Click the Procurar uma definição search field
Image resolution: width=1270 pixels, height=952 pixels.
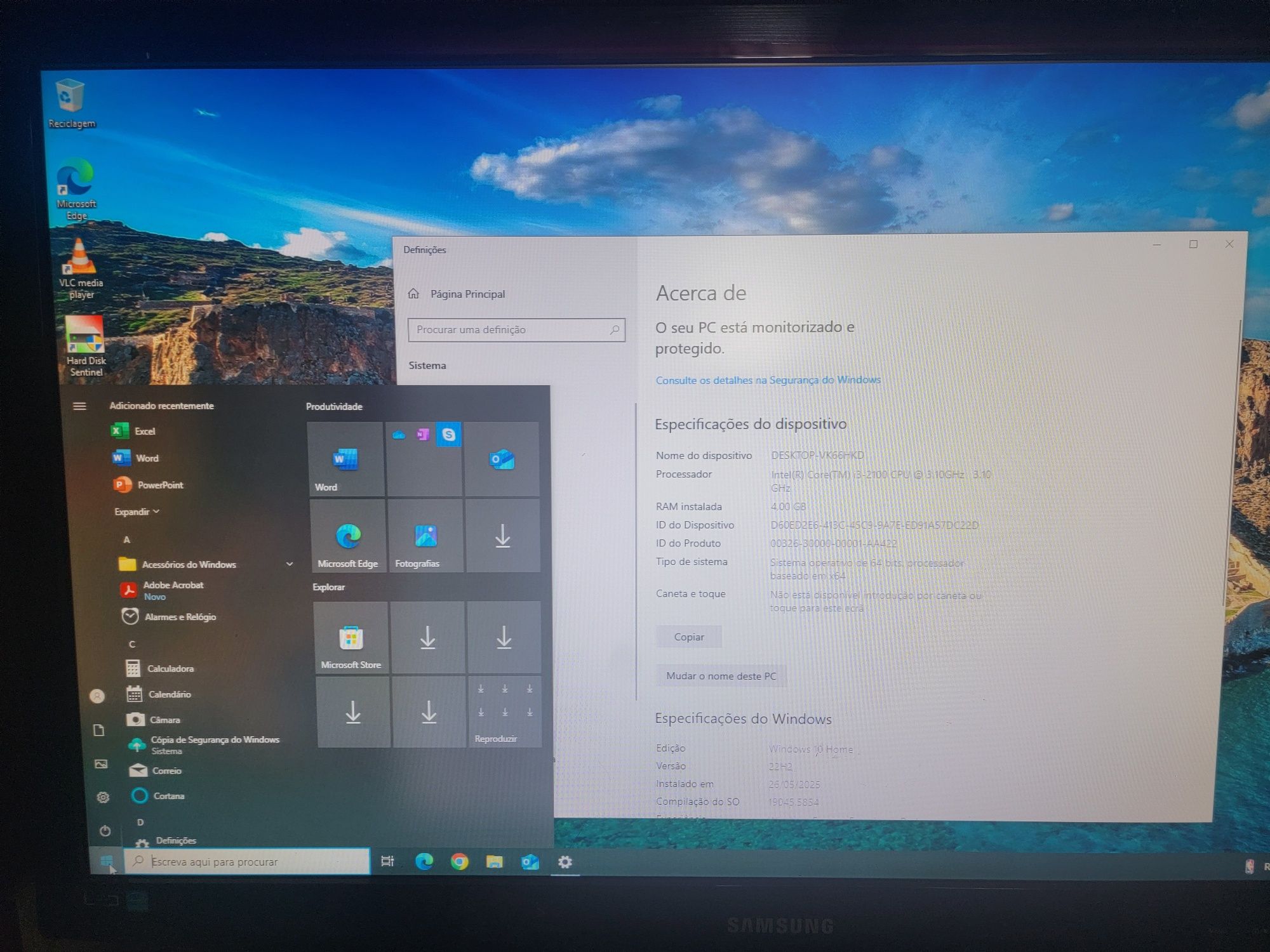pos(516,330)
